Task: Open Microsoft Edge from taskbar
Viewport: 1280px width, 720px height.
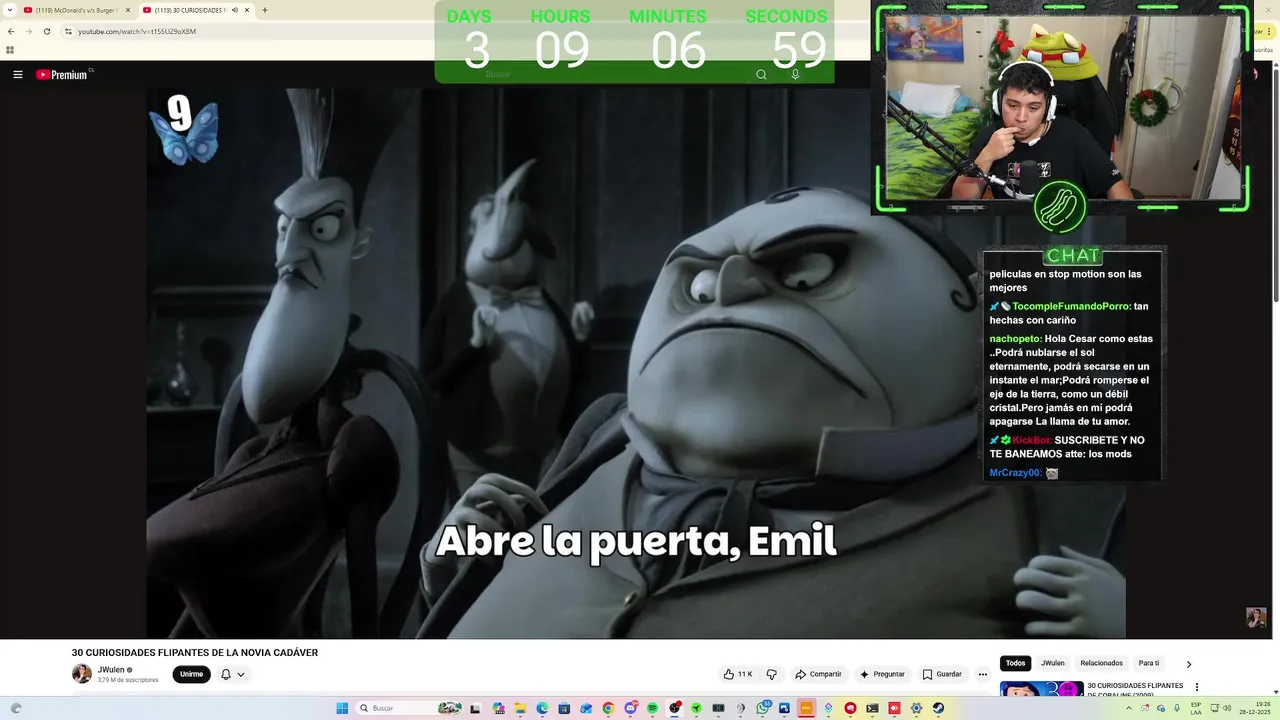Action: coord(542,708)
